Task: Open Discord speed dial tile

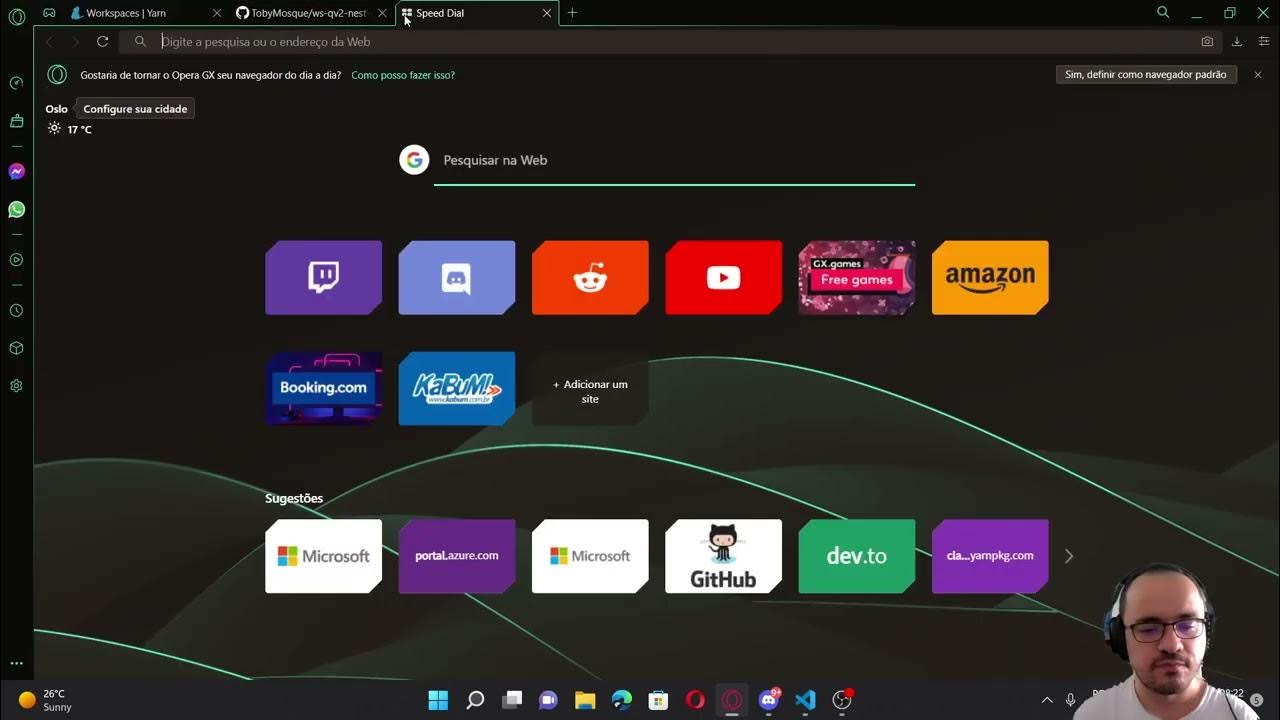Action: (457, 277)
